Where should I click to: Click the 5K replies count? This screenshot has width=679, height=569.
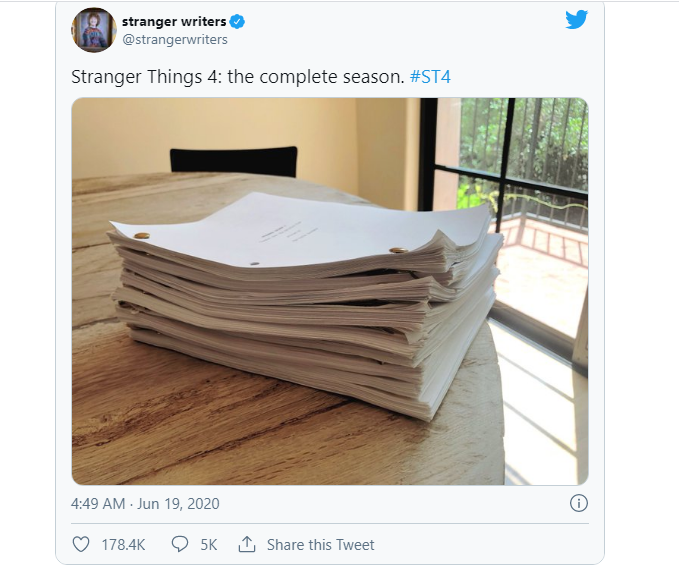(209, 544)
